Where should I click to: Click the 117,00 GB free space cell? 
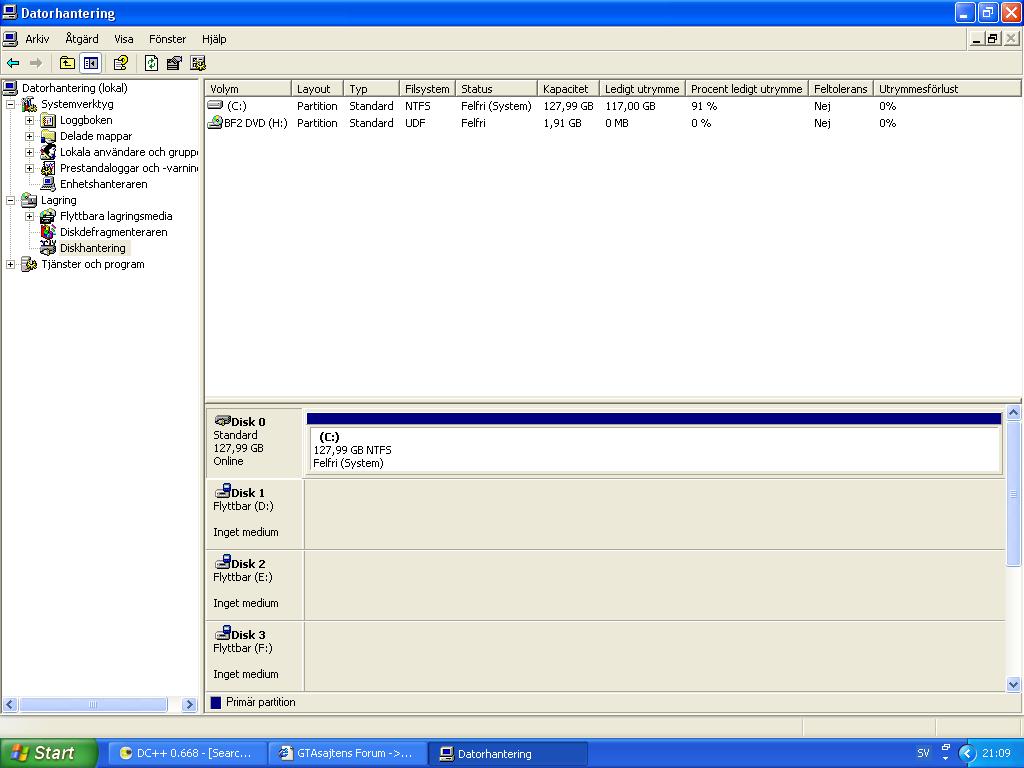pos(630,106)
